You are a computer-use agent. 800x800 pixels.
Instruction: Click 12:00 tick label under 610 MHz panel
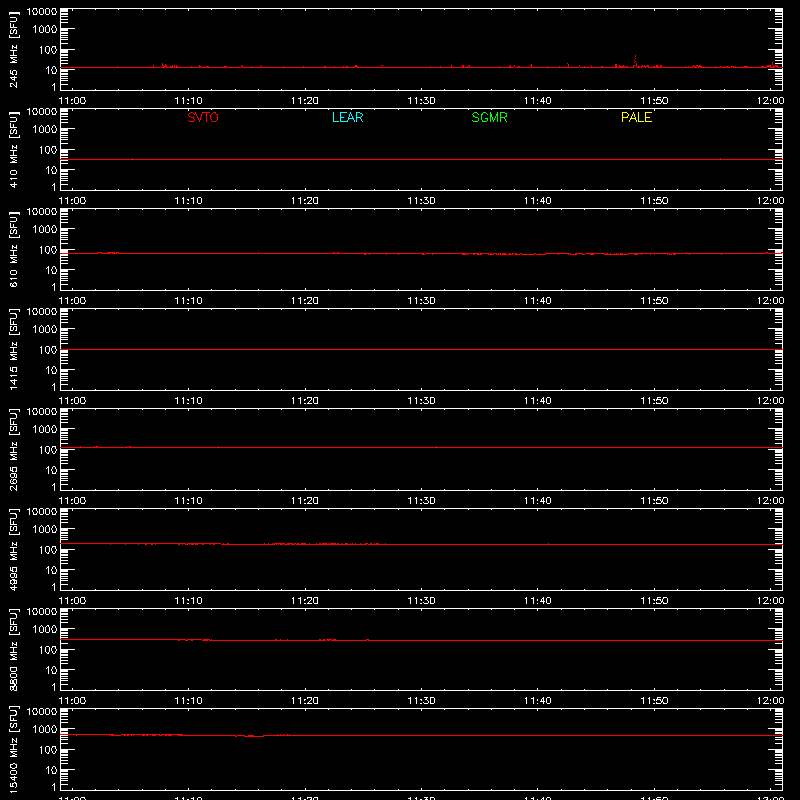[770, 301]
